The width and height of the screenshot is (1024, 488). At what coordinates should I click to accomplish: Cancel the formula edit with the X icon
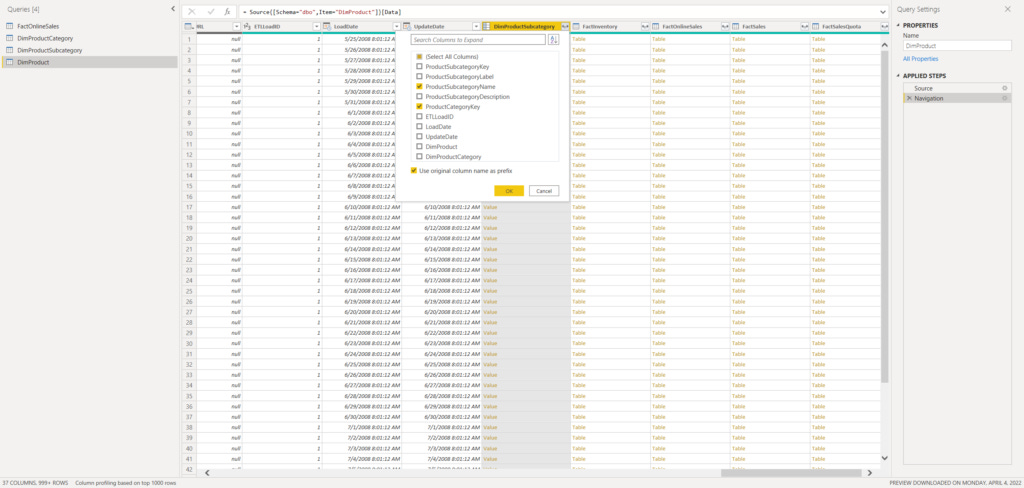(192, 12)
